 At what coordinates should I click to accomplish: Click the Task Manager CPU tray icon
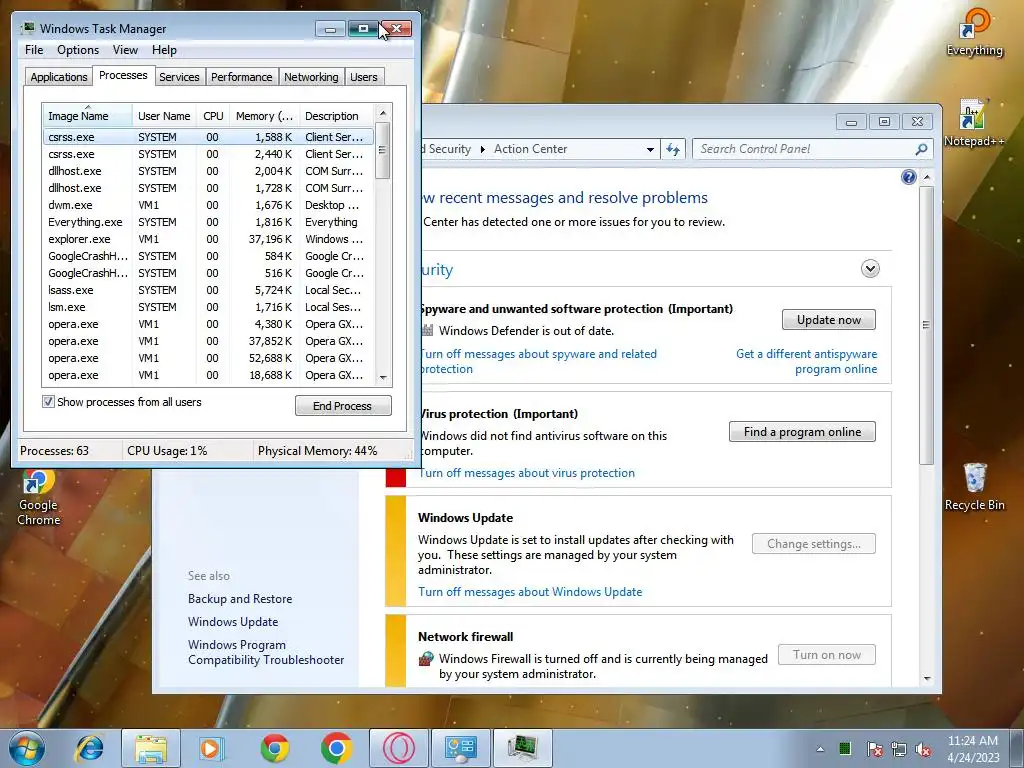(845, 748)
